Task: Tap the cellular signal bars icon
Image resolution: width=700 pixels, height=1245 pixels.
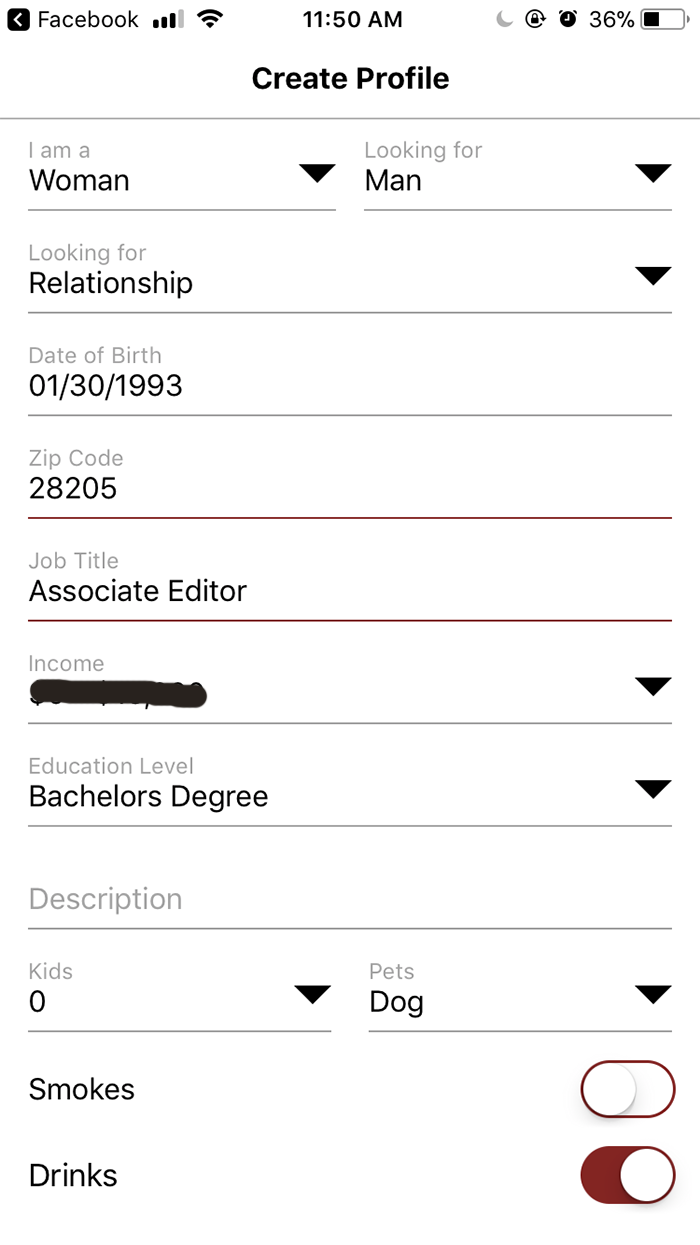Action: pos(168,20)
